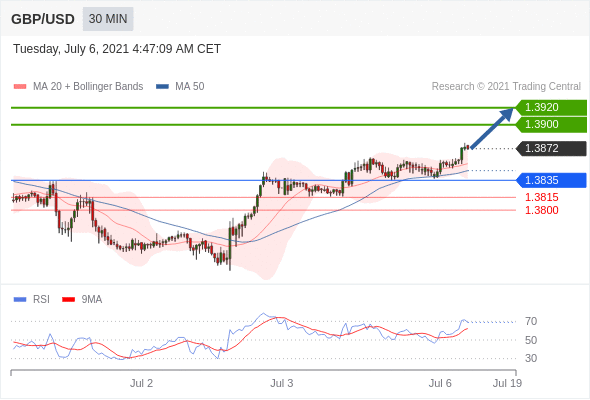The image size is (590, 400).
Task: Click the 30 MIN timeframe button
Action: tap(108, 19)
